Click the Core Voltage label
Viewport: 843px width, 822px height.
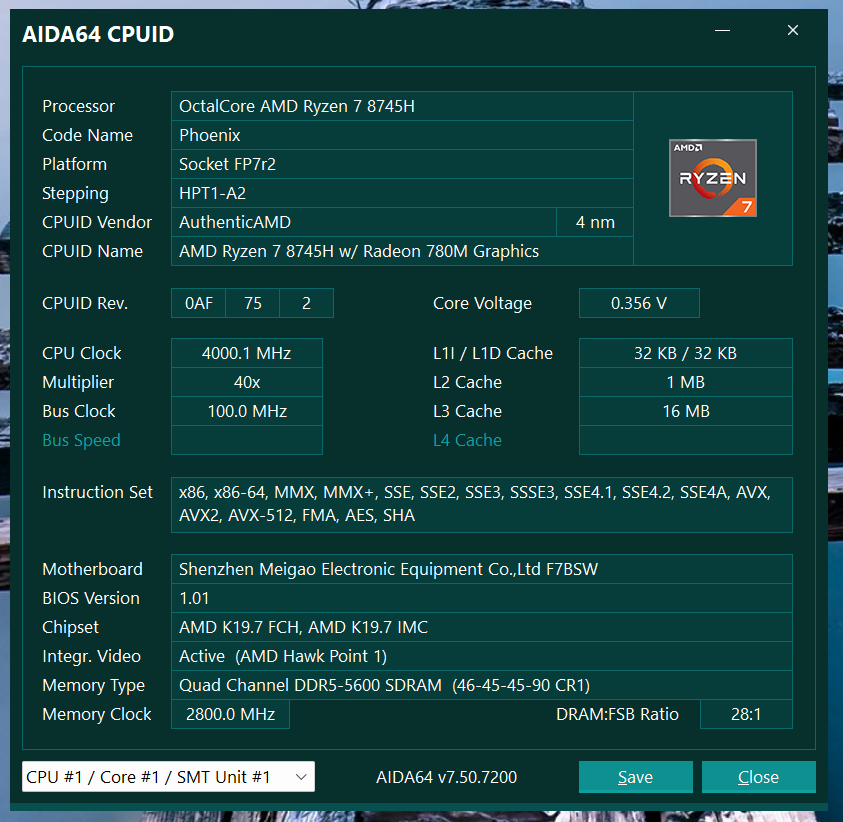(482, 304)
